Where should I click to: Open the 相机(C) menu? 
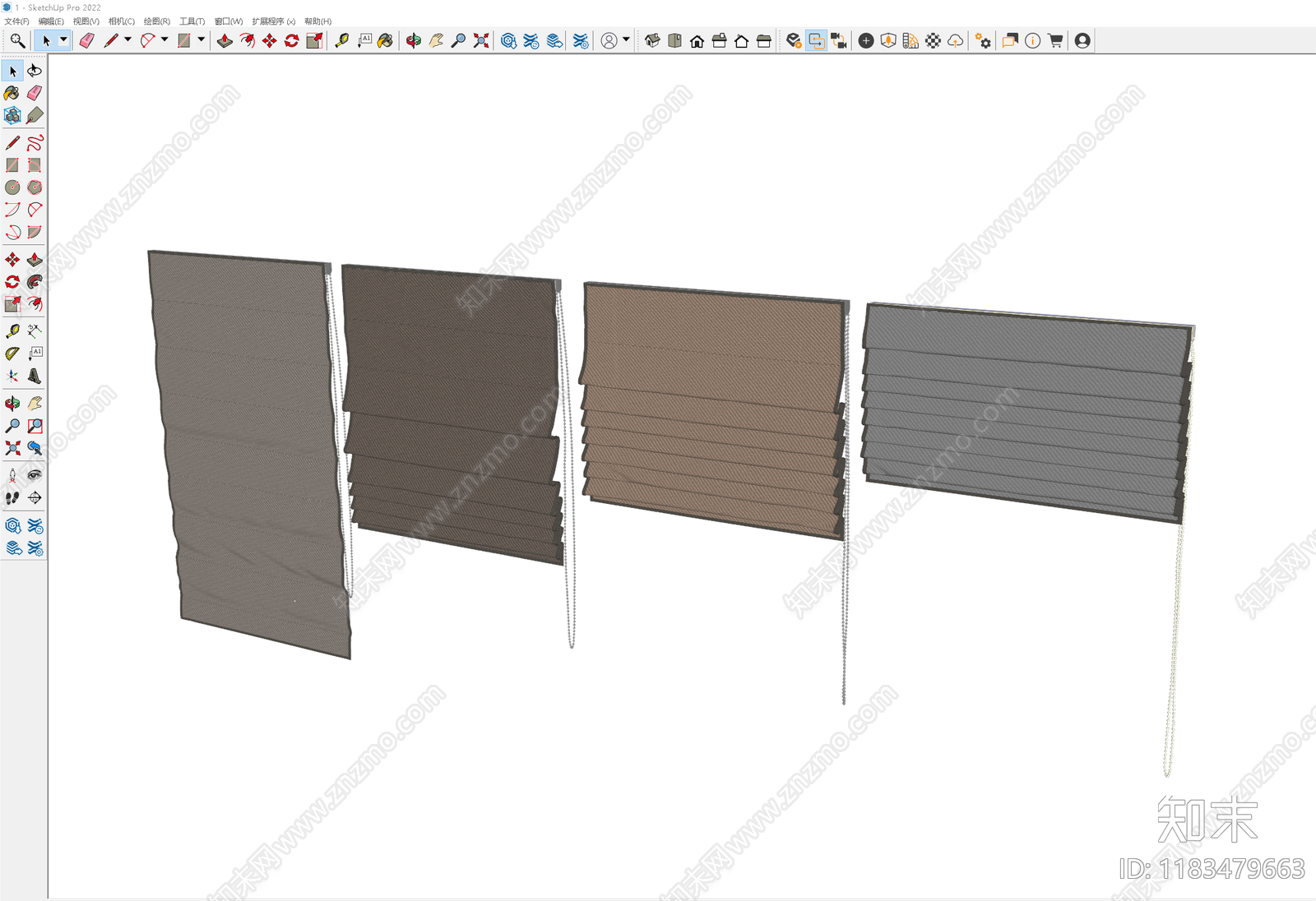[x=122, y=21]
